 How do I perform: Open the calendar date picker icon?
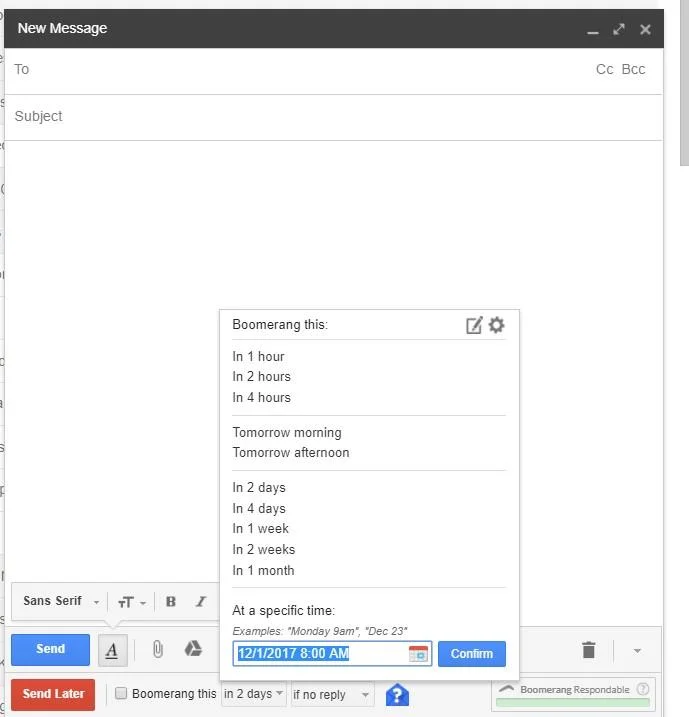(418, 654)
